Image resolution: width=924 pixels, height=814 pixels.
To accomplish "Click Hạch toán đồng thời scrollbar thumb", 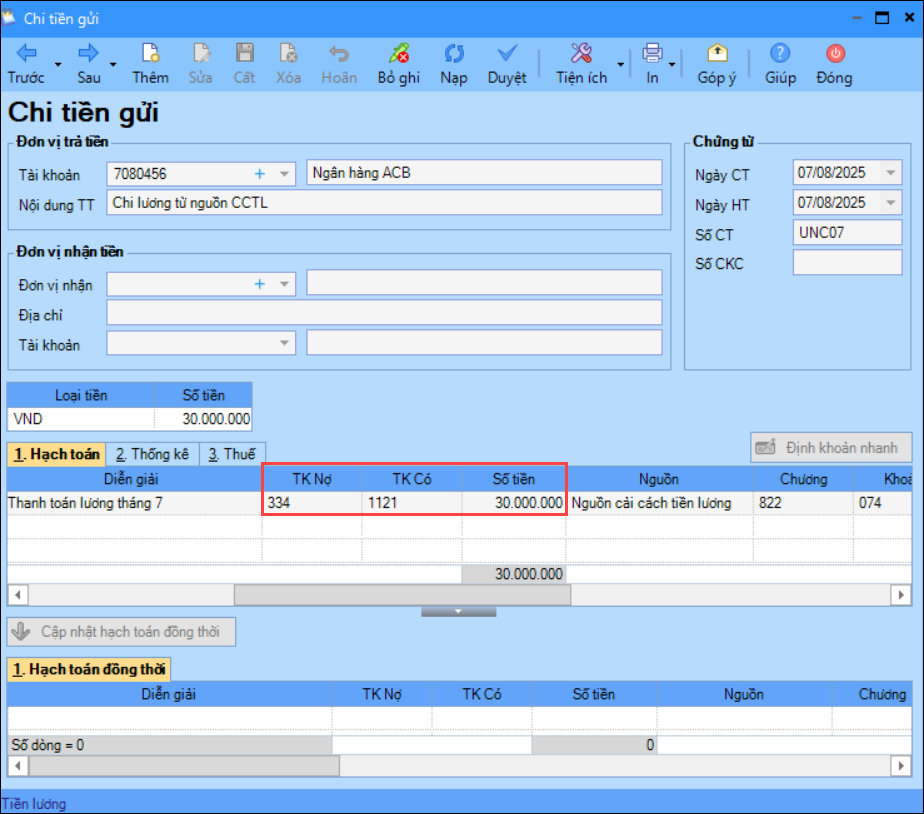I will pos(184,766).
